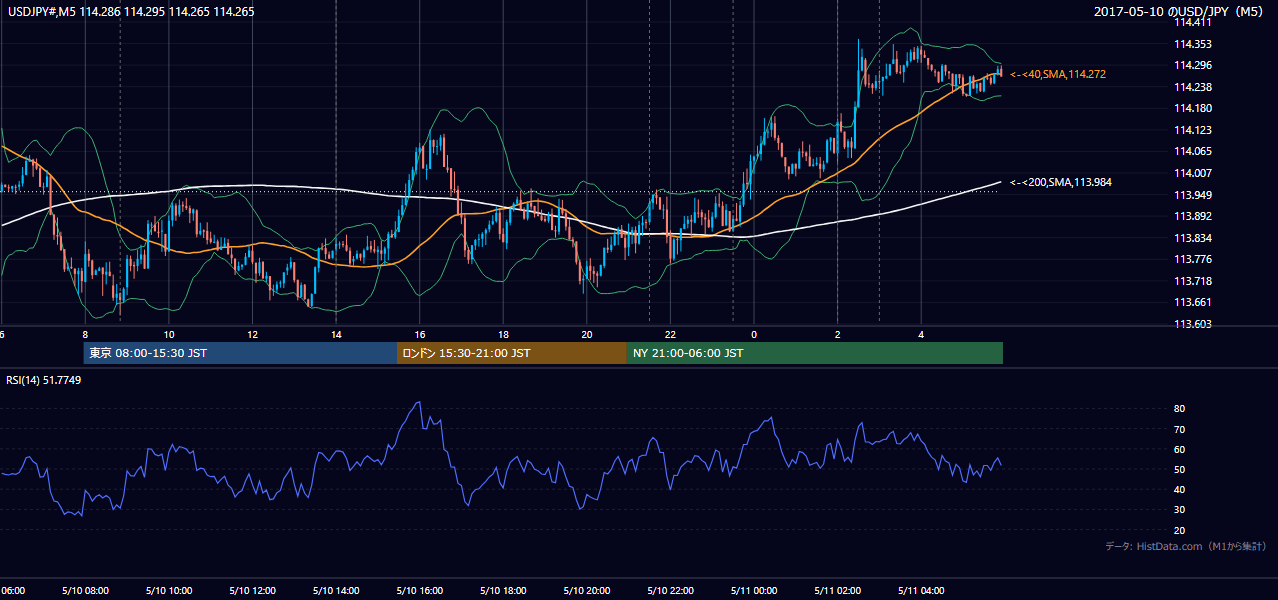Screen dimensions: 1278x600
Task: Click RSI scale value 80
Action: coord(1180,409)
